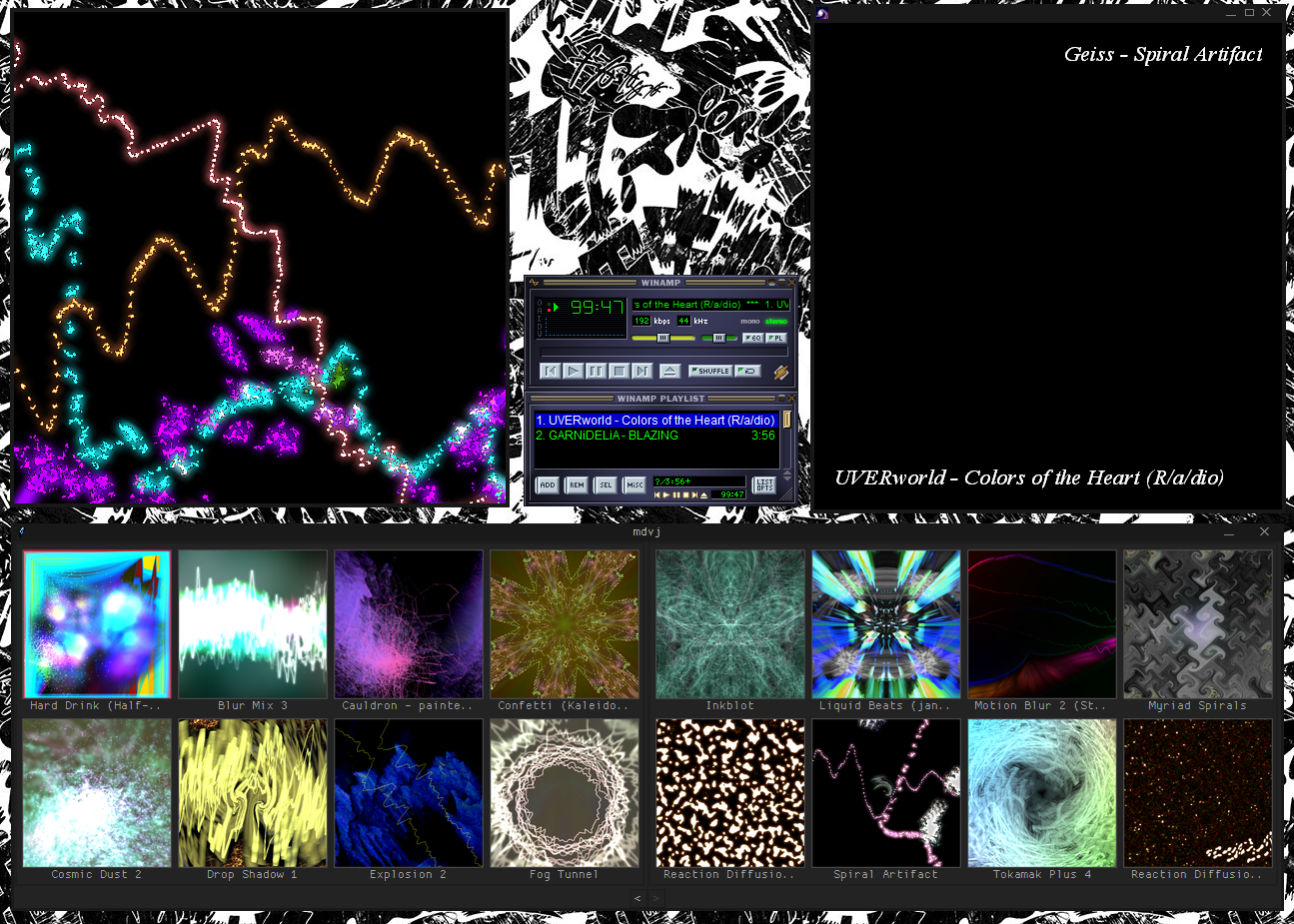
Task: Toggle Winamp main window windowshade mode button
Action: coord(781,282)
